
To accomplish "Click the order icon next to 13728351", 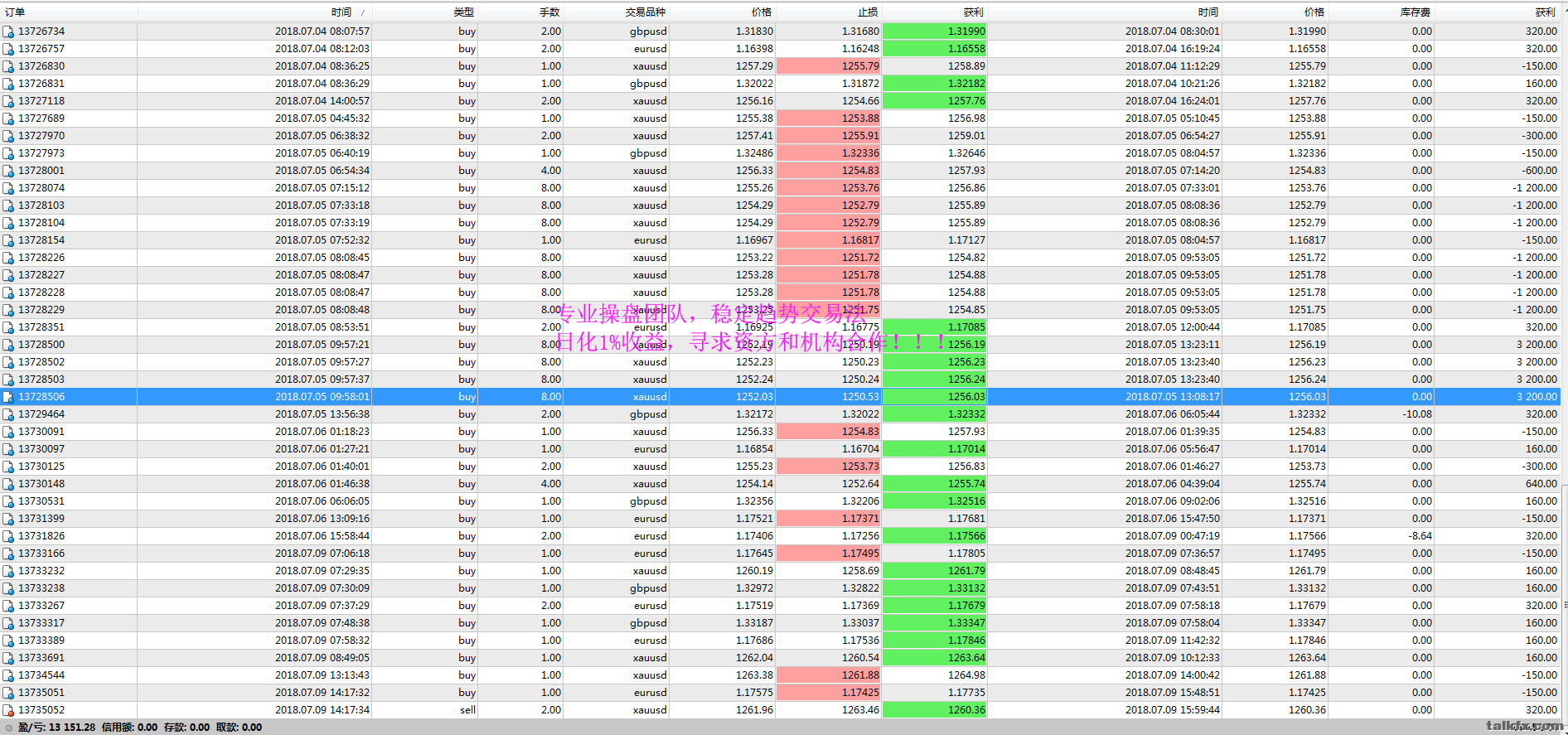I will [8, 327].
